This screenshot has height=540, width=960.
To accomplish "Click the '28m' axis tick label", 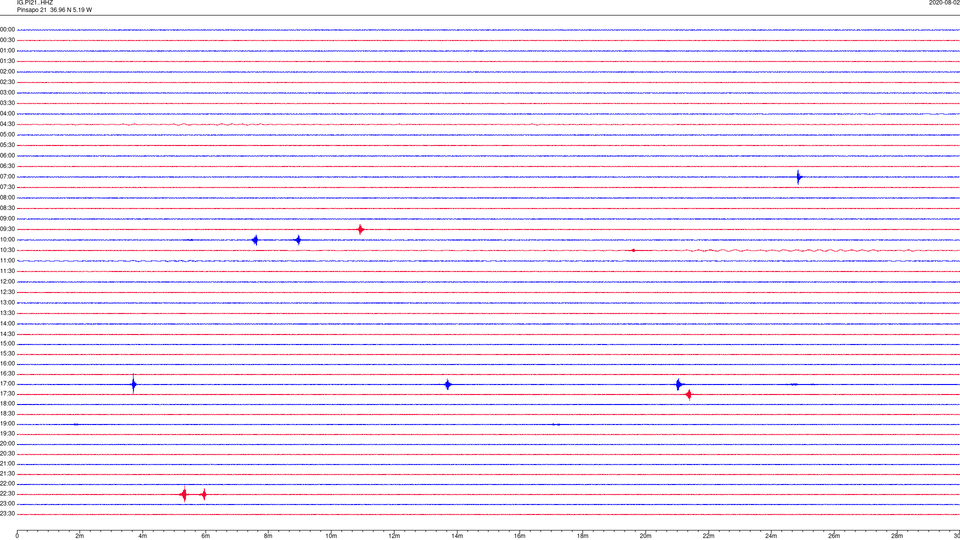I will (897, 536).
